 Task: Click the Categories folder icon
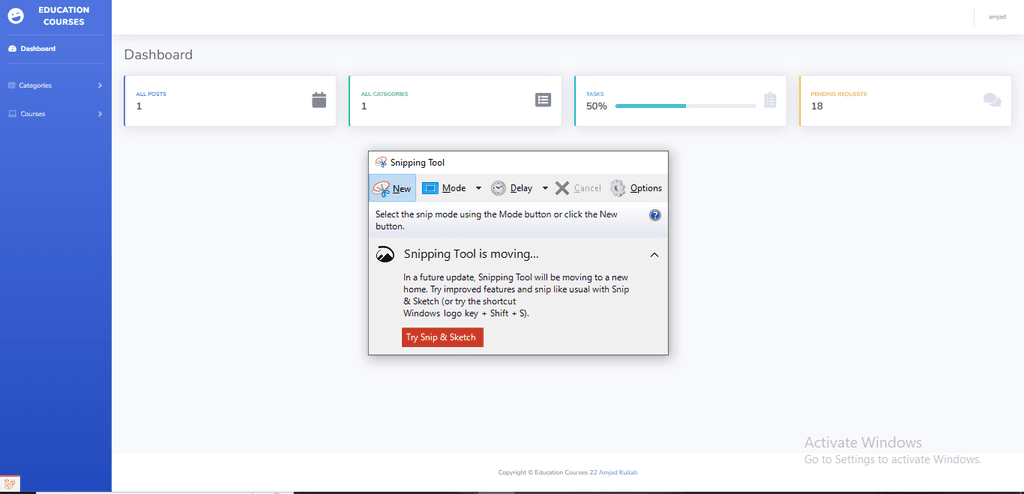point(12,86)
